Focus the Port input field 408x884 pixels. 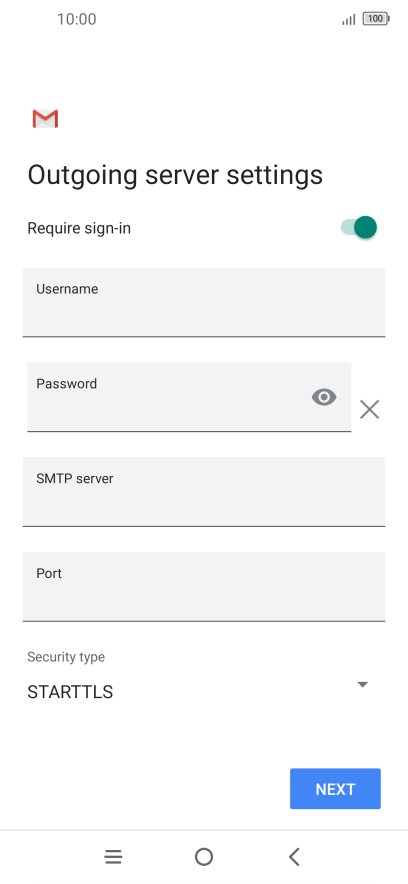click(204, 586)
